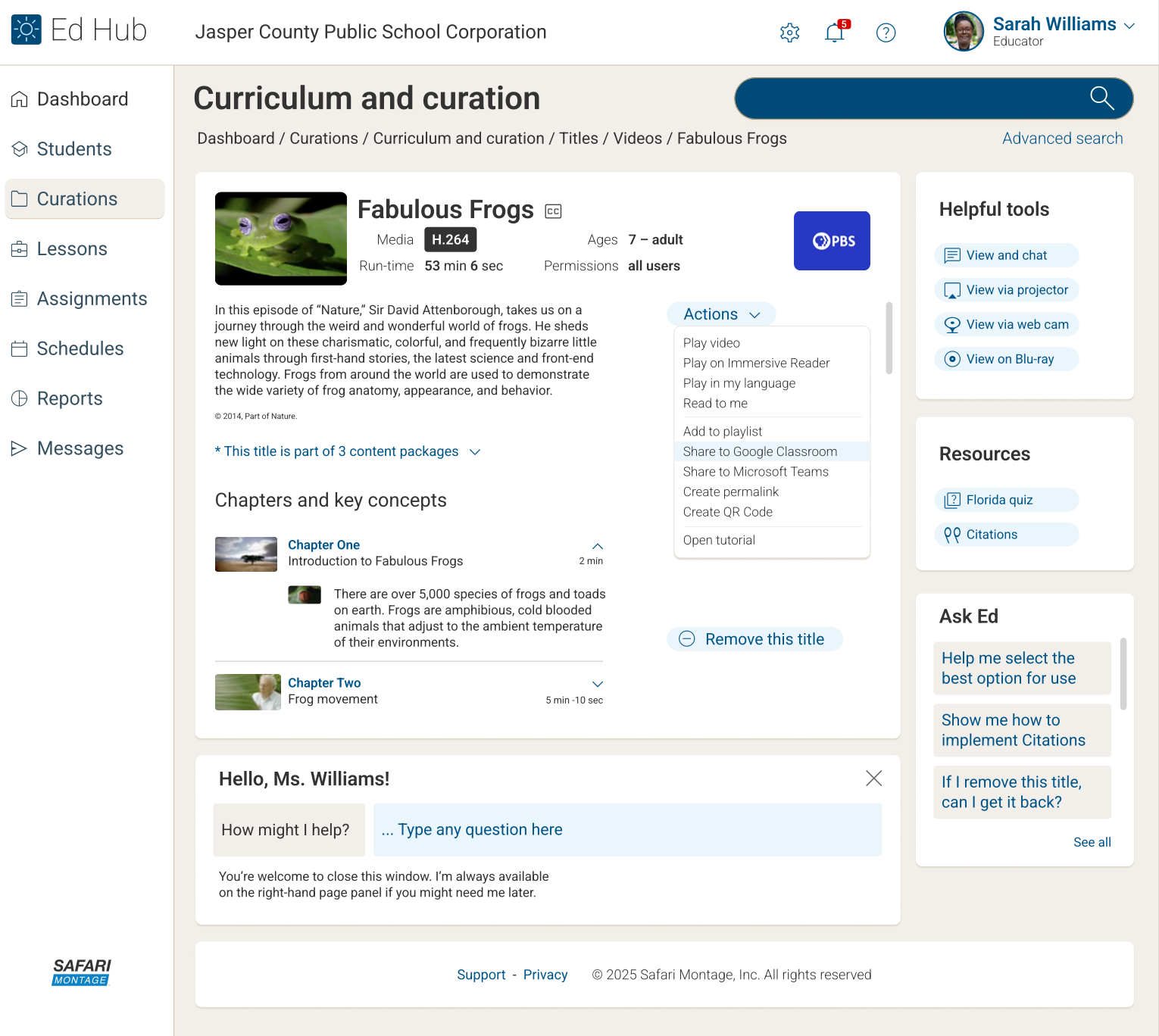Click the help question mark icon
This screenshot has height=1036, width=1159.
(886, 33)
